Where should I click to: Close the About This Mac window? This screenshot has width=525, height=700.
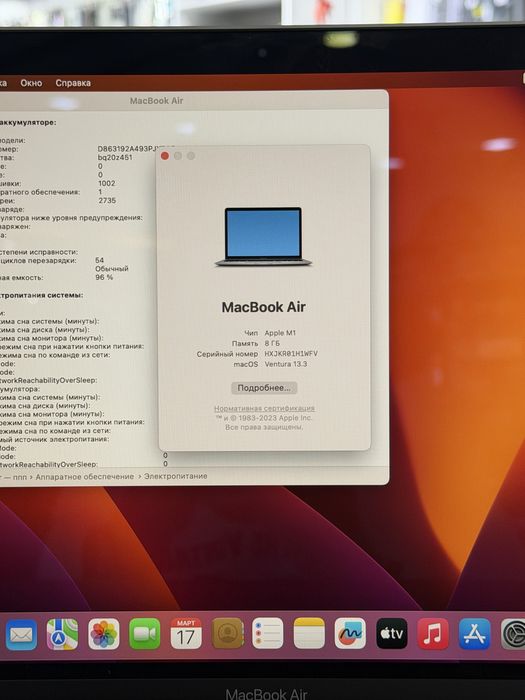click(x=165, y=156)
